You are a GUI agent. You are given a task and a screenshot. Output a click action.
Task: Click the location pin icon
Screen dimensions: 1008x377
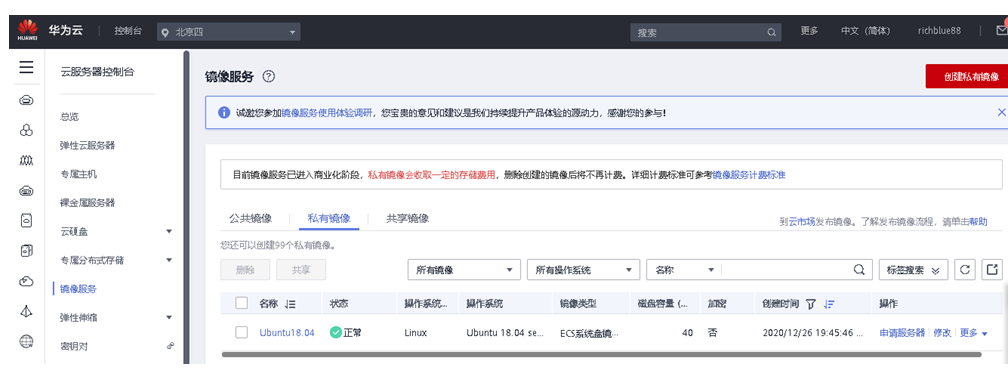pyautogui.click(x=166, y=32)
